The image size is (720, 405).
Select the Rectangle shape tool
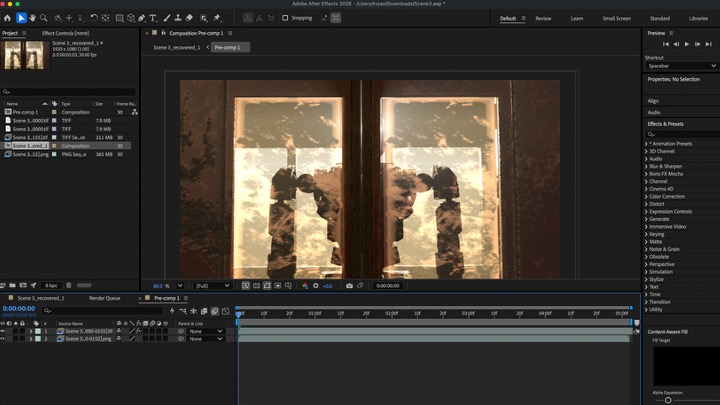click(x=119, y=18)
